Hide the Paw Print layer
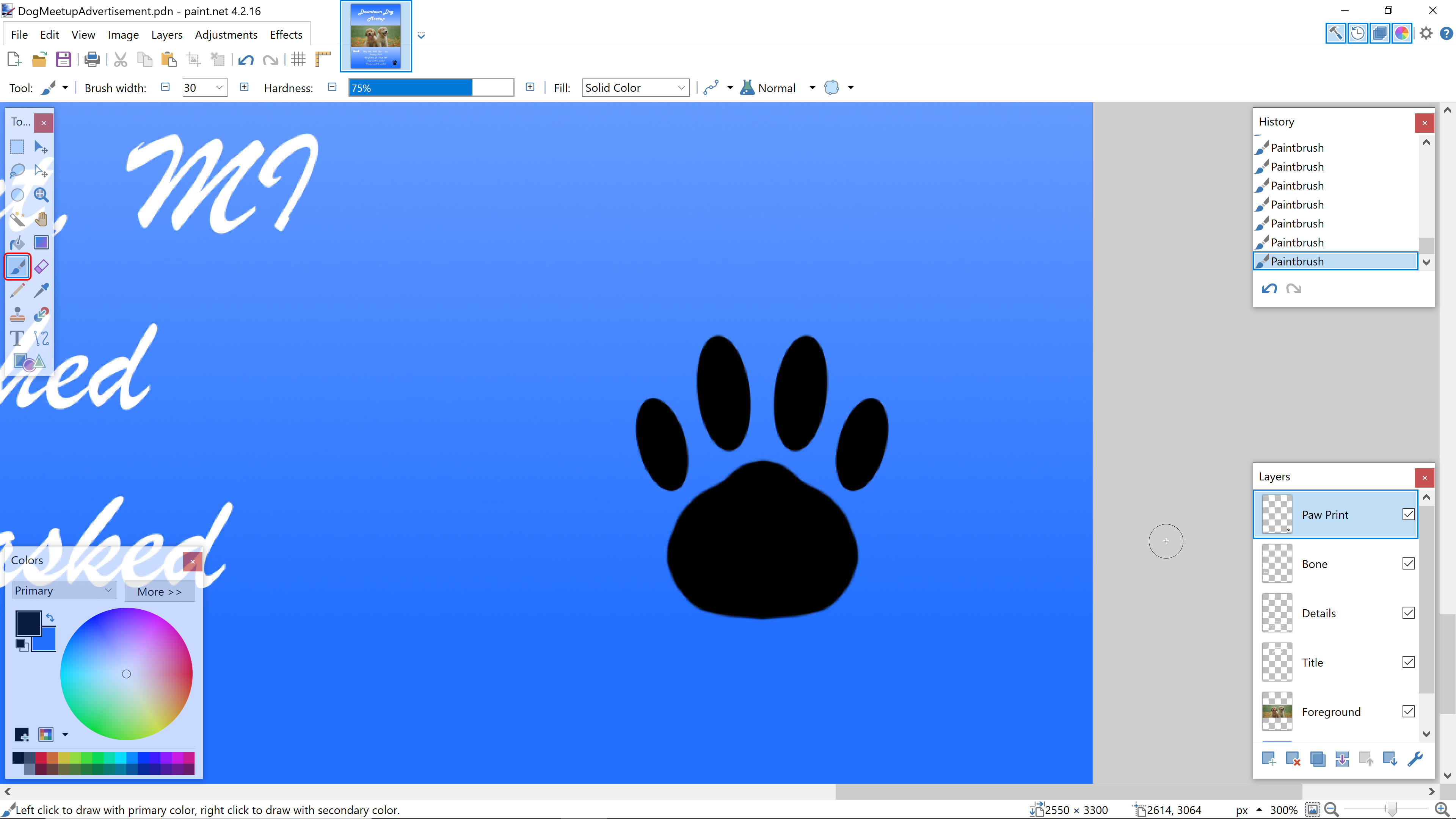 (1408, 515)
